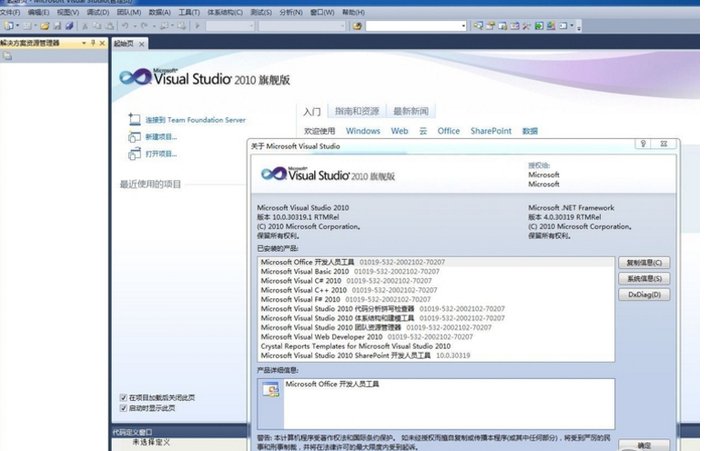705x451 pixels.
Task: Pin the 解决方案资源管理器 panel
Action: tap(93, 43)
